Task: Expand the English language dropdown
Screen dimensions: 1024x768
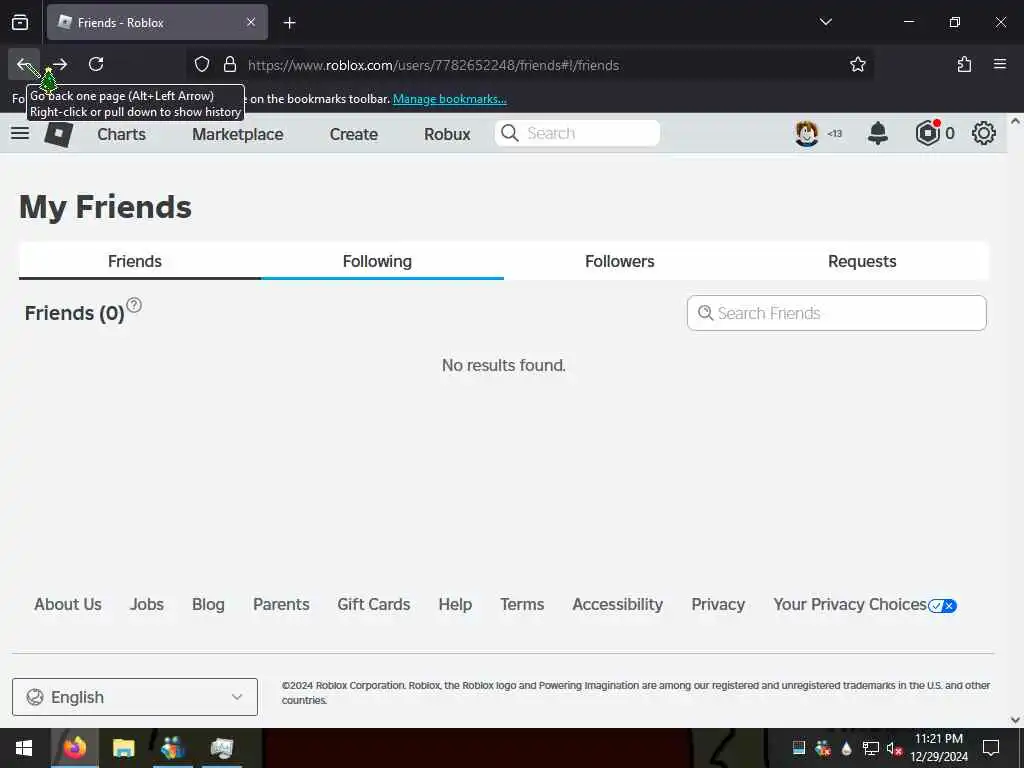Action: [135, 697]
